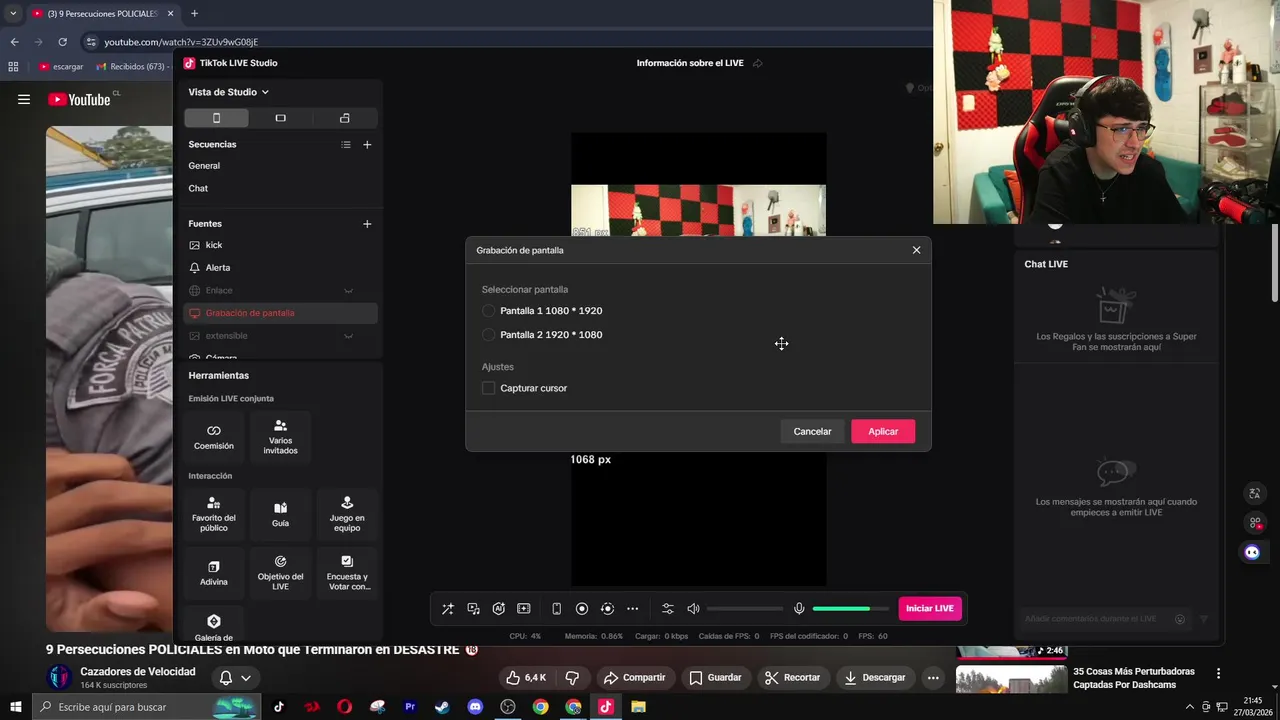Open the Cazadores de Velocidad channel
Image resolution: width=1280 pixels, height=720 pixels.
[137, 671]
